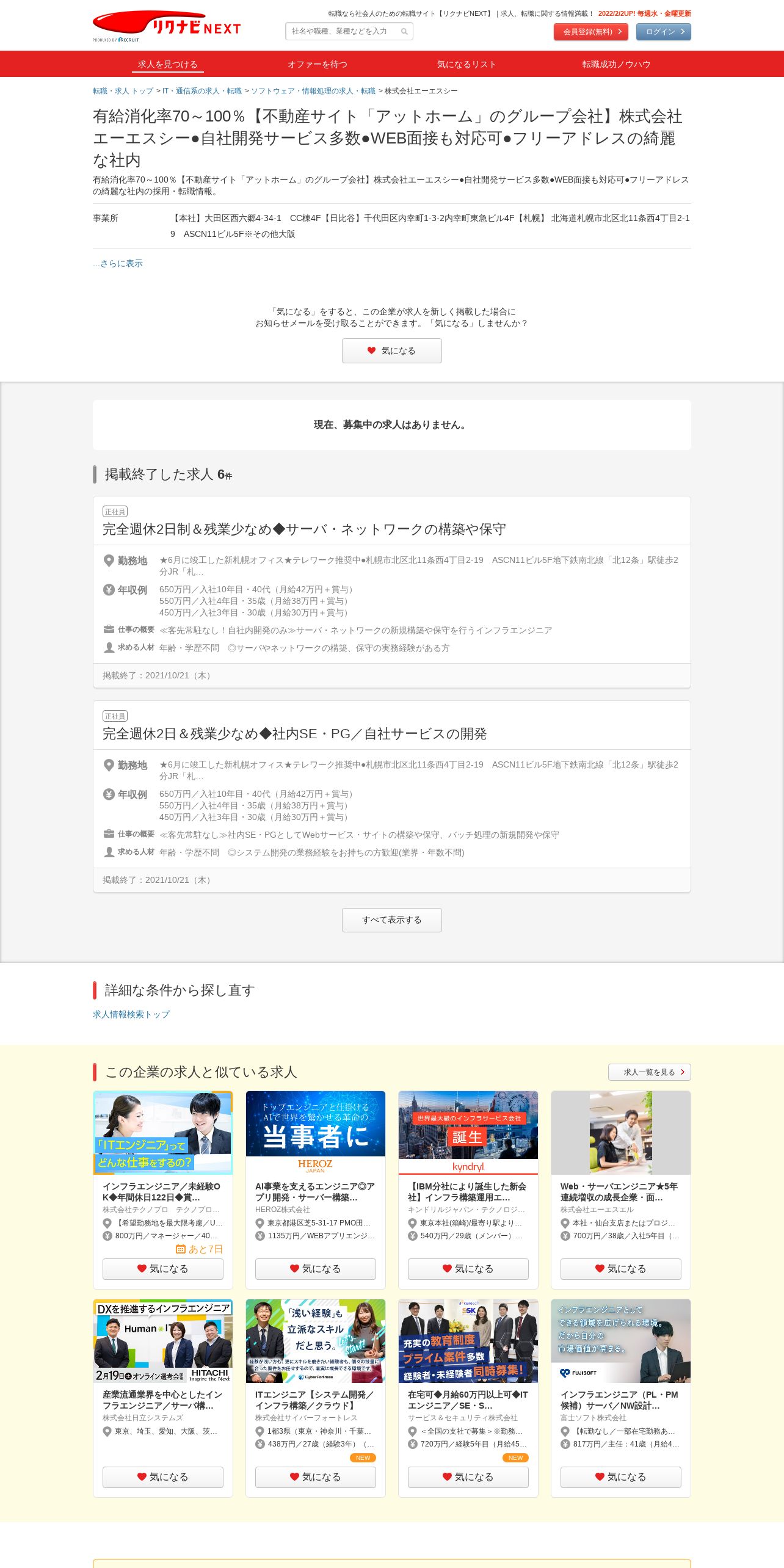Image resolution: width=784 pixels, height=1568 pixels.
Task: Click NEW badge on サイバーフォートレス card
Action: coord(363,1457)
